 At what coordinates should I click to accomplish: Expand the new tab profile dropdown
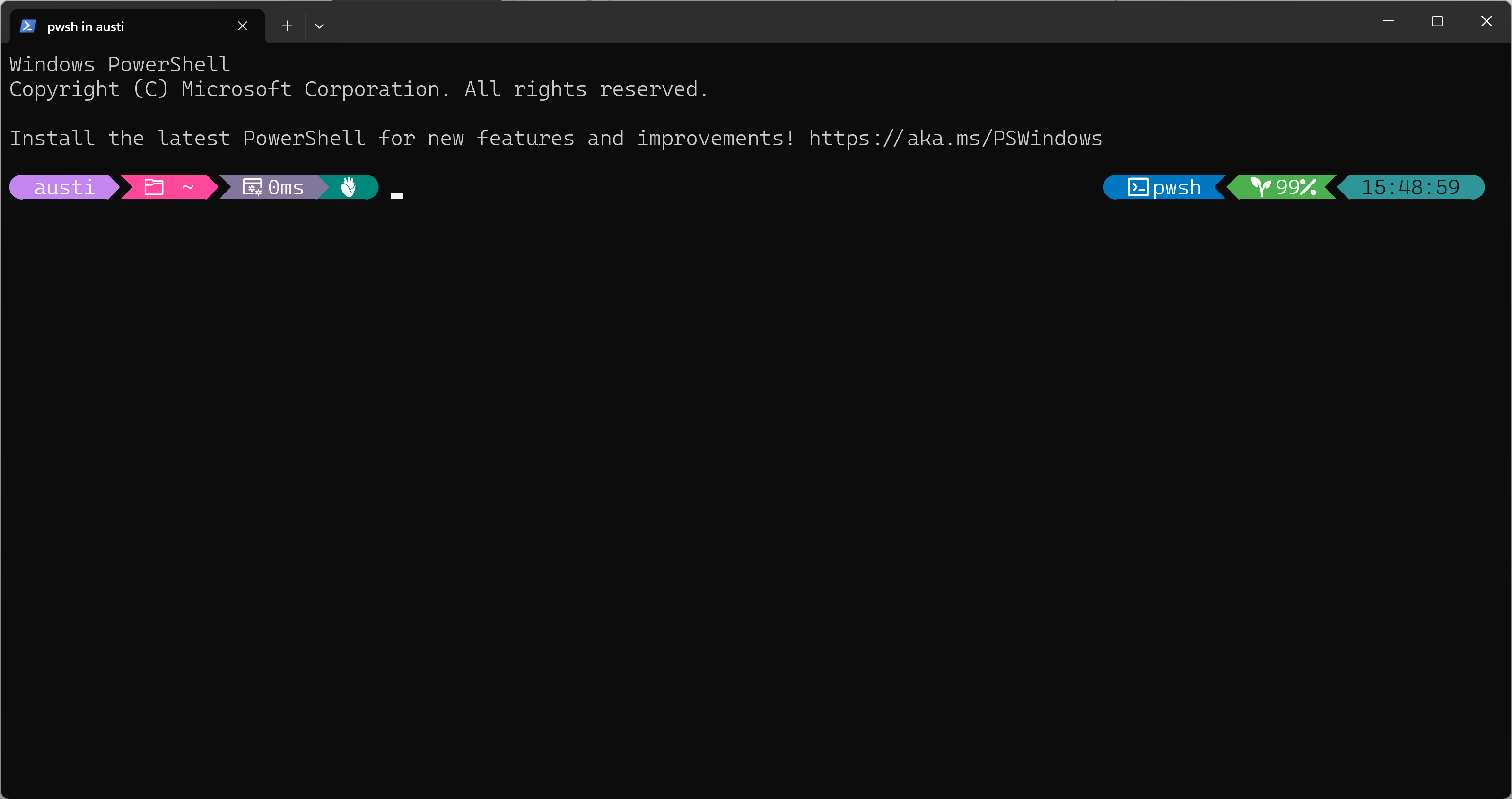point(319,26)
